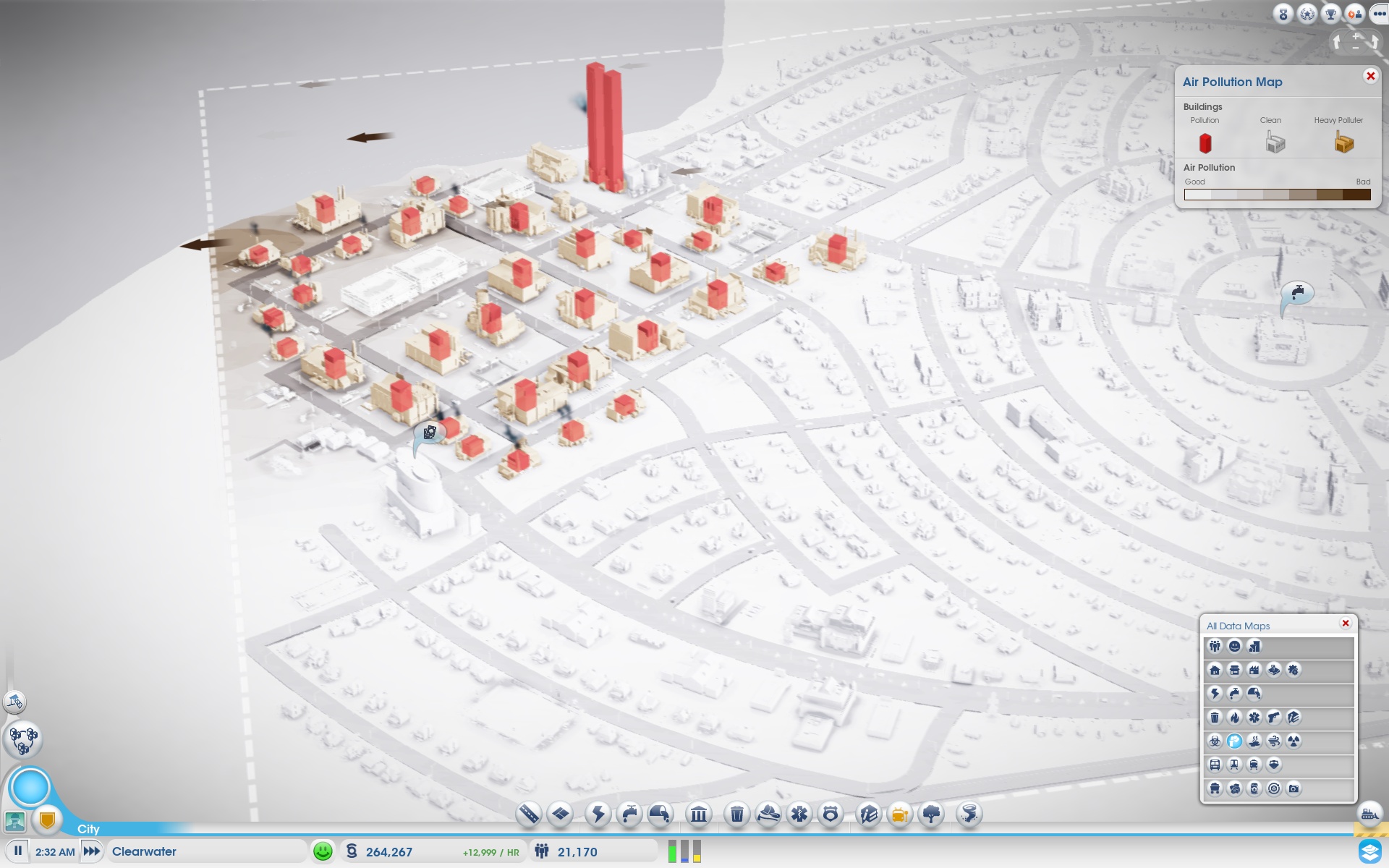Open the Sewage menu in bottom toolbar

click(x=660, y=814)
